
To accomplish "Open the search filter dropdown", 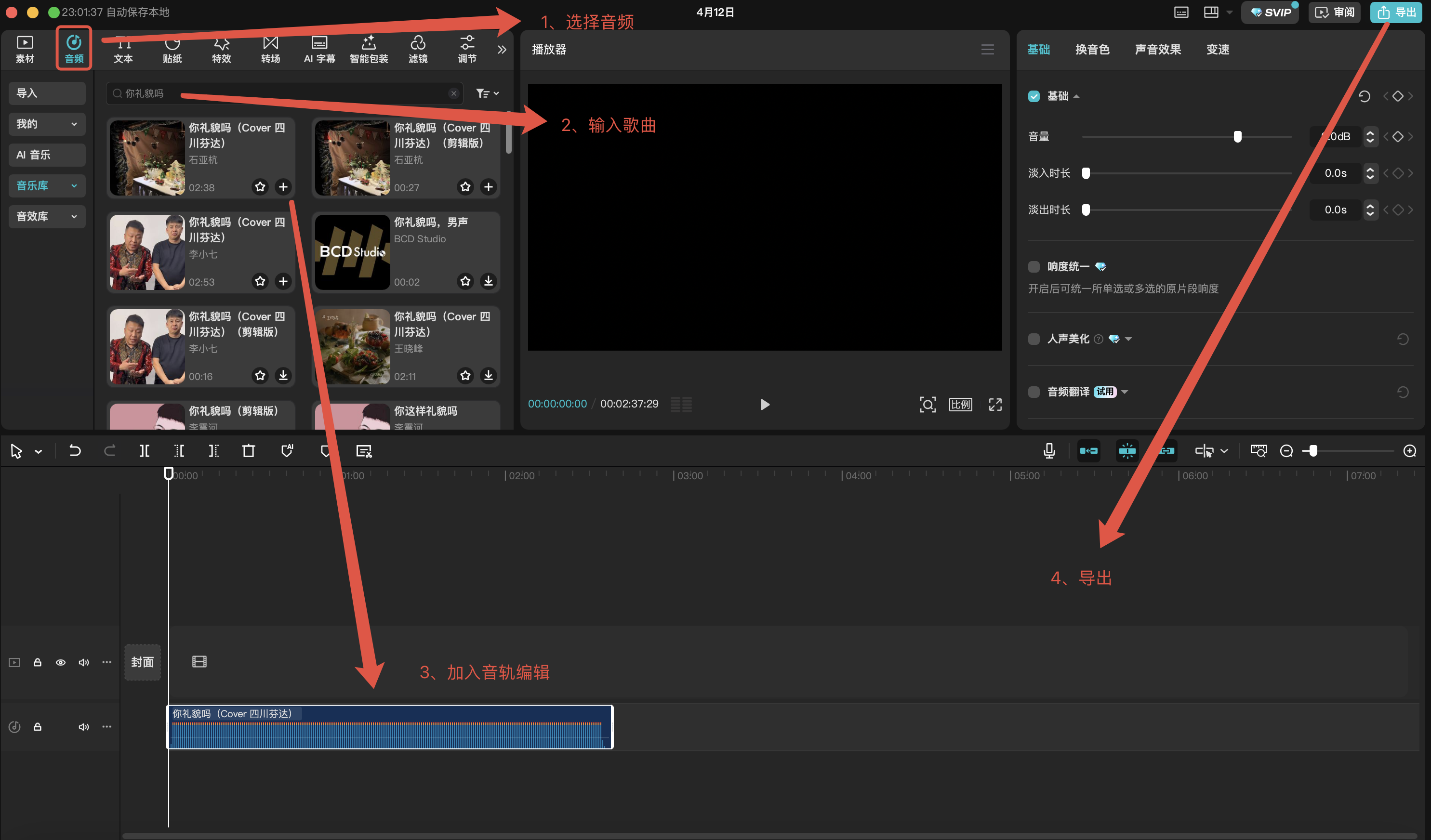I will click(x=487, y=93).
